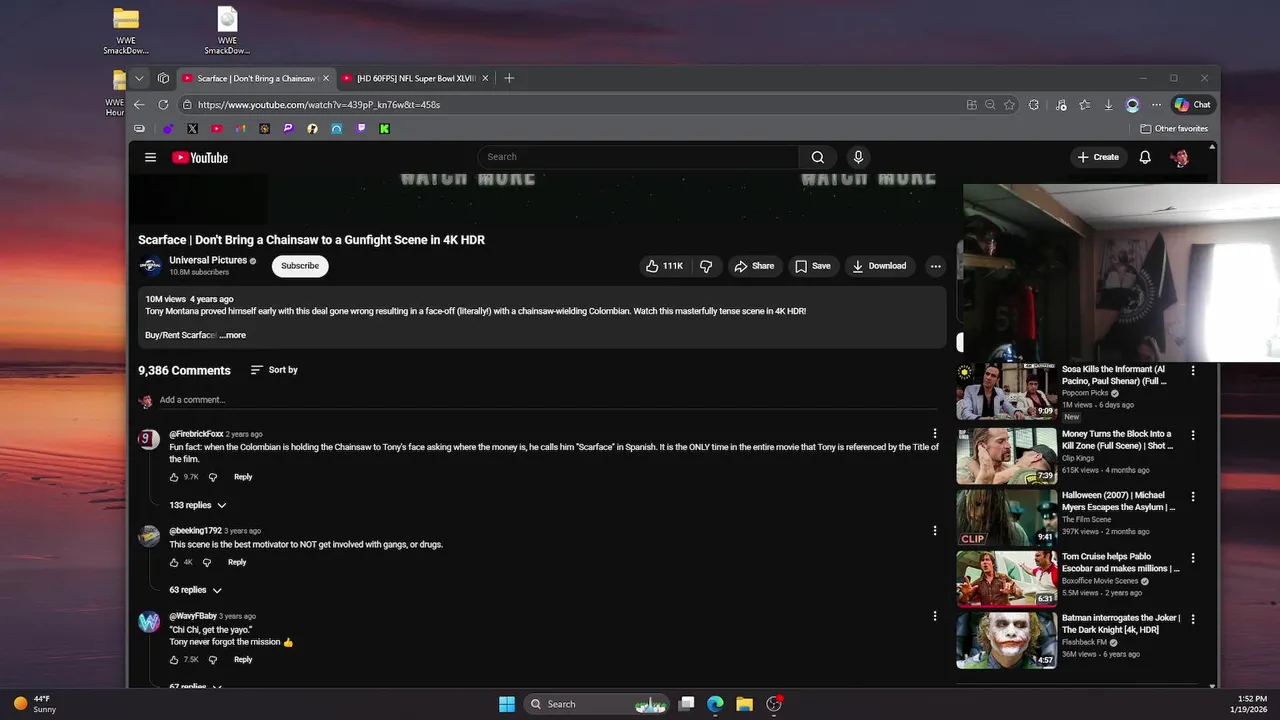The image size is (1280, 720).
Task: Open Batman interrogates the Joker thumbnail
Action: click(1006, 639)
